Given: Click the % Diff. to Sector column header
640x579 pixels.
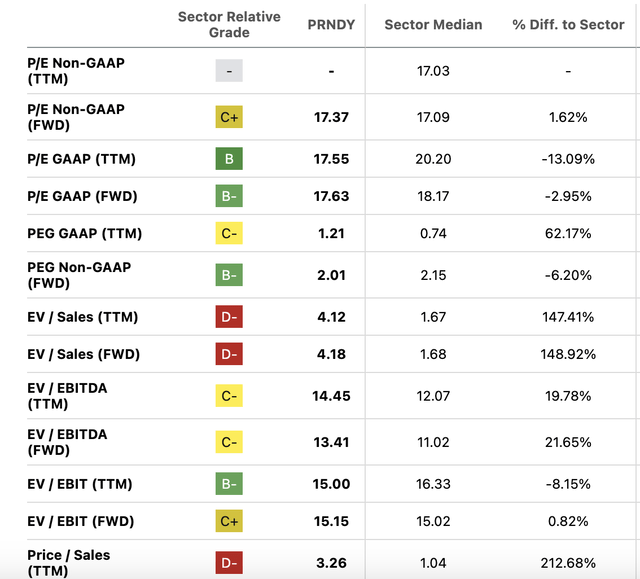Looking at the screenshot, I should coord(568,24).
